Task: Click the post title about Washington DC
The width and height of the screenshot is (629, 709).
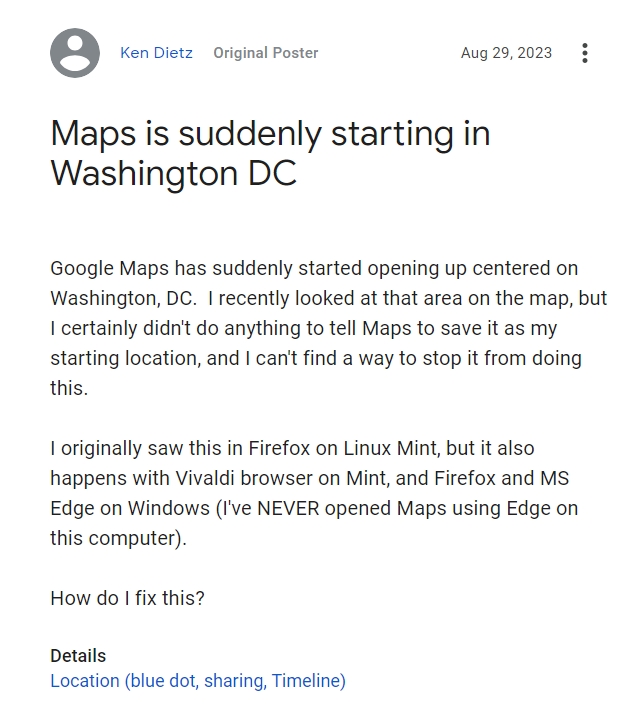Action: 270,153
